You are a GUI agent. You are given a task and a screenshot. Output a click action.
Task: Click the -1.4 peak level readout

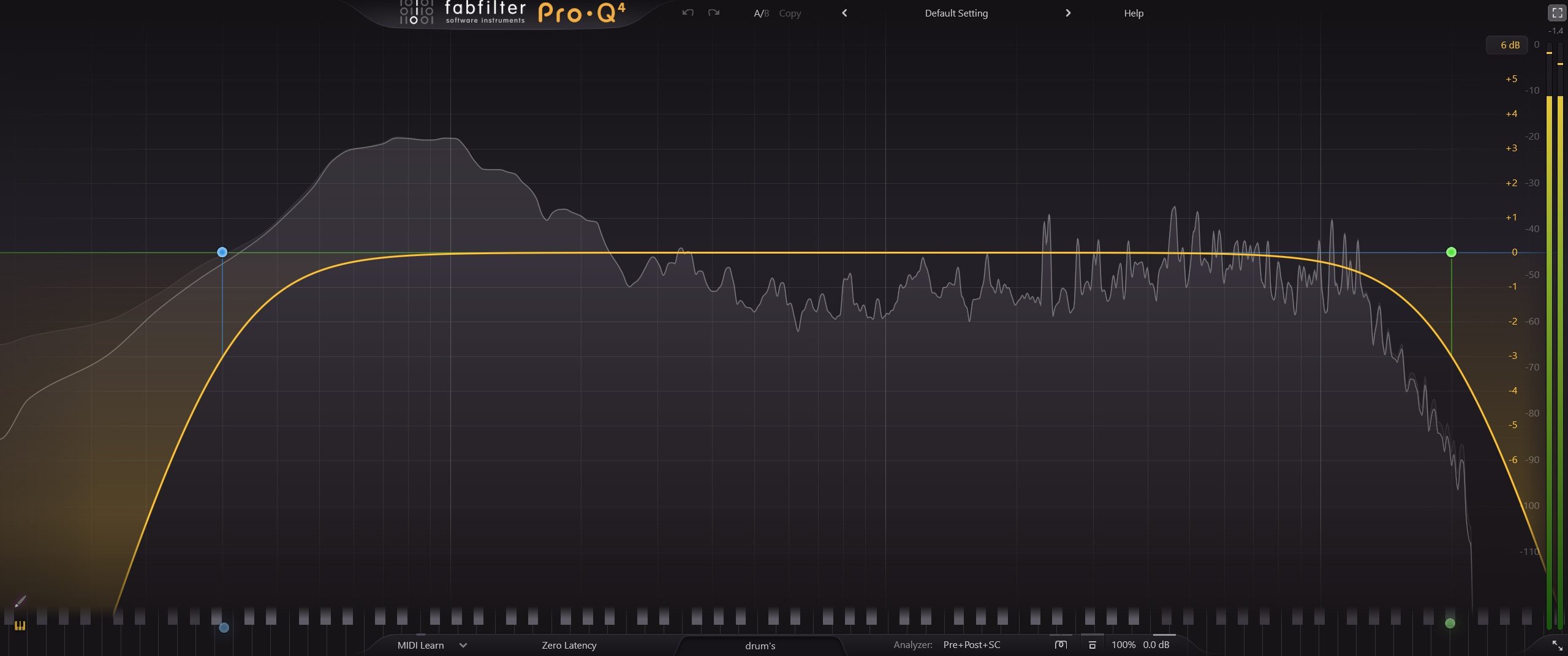click(1555, 31)
